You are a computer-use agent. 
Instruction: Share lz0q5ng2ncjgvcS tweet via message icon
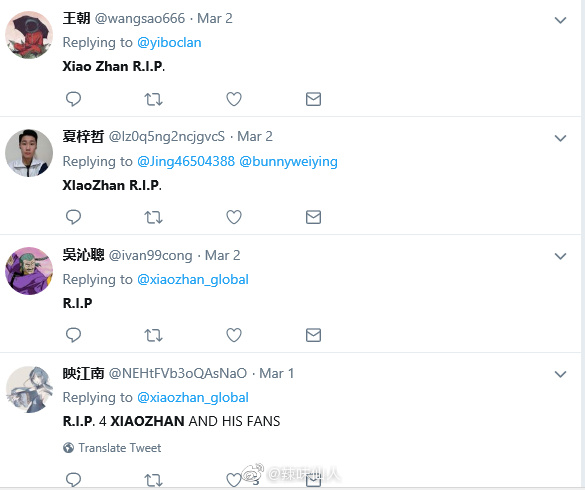(313, 217)
